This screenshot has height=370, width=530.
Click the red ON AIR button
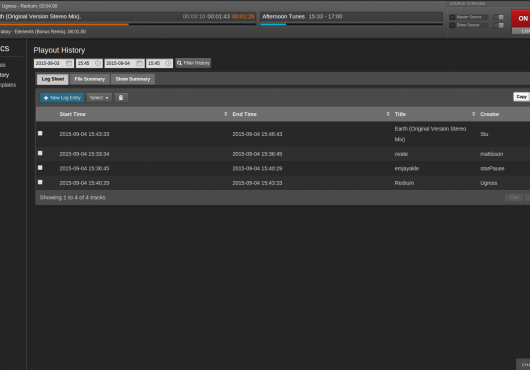point(521,19)
